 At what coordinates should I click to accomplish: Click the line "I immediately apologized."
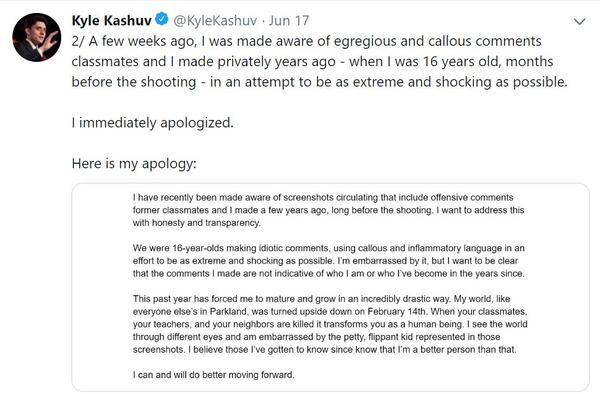(152, 123)
